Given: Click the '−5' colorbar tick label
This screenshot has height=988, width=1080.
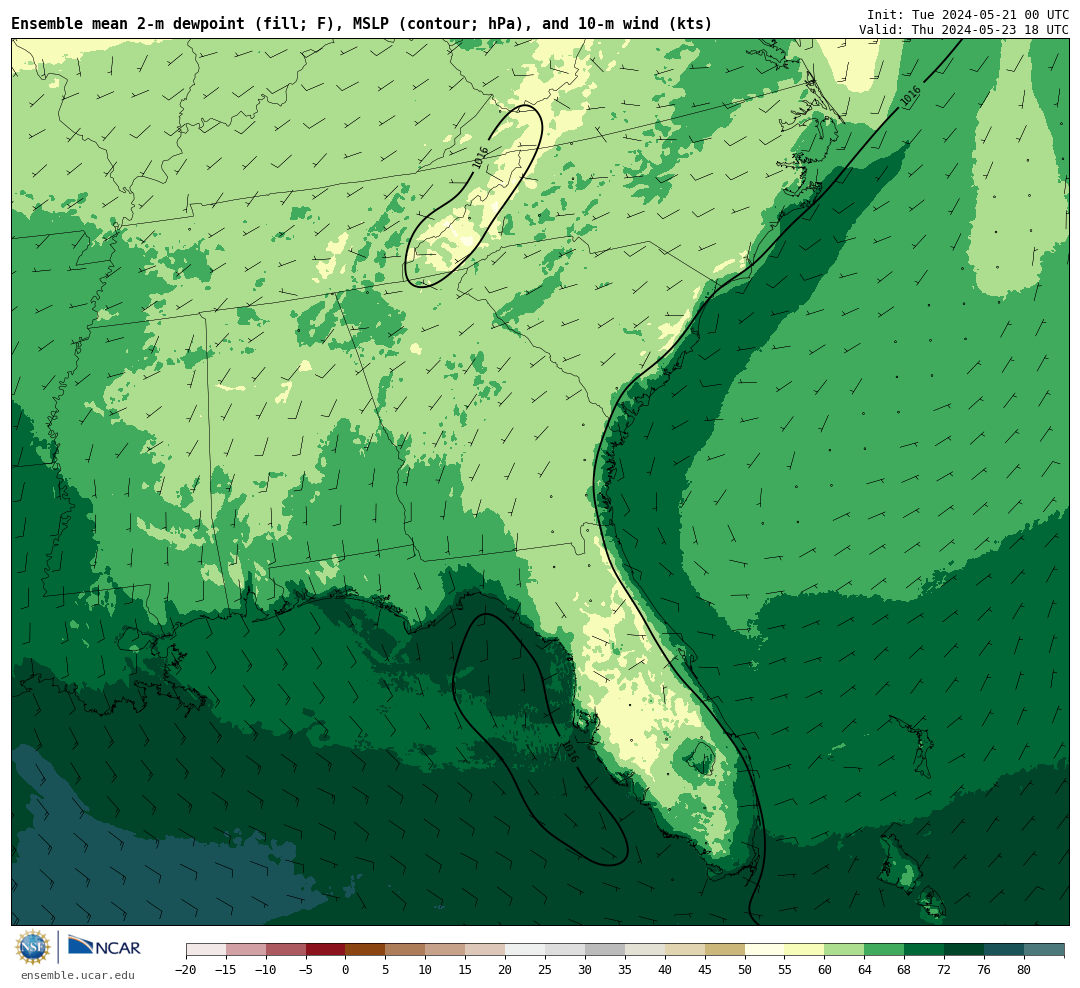Looking at the screenshot, I should click(306, 969).
